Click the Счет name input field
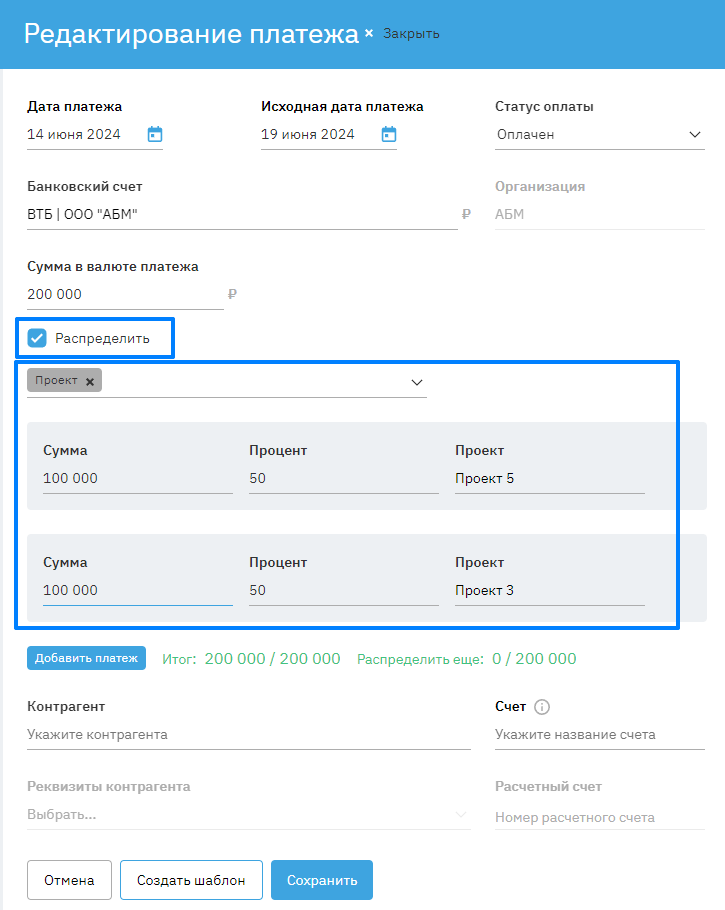Viewport: 725px width, 910px height. [x=599, y=735]
